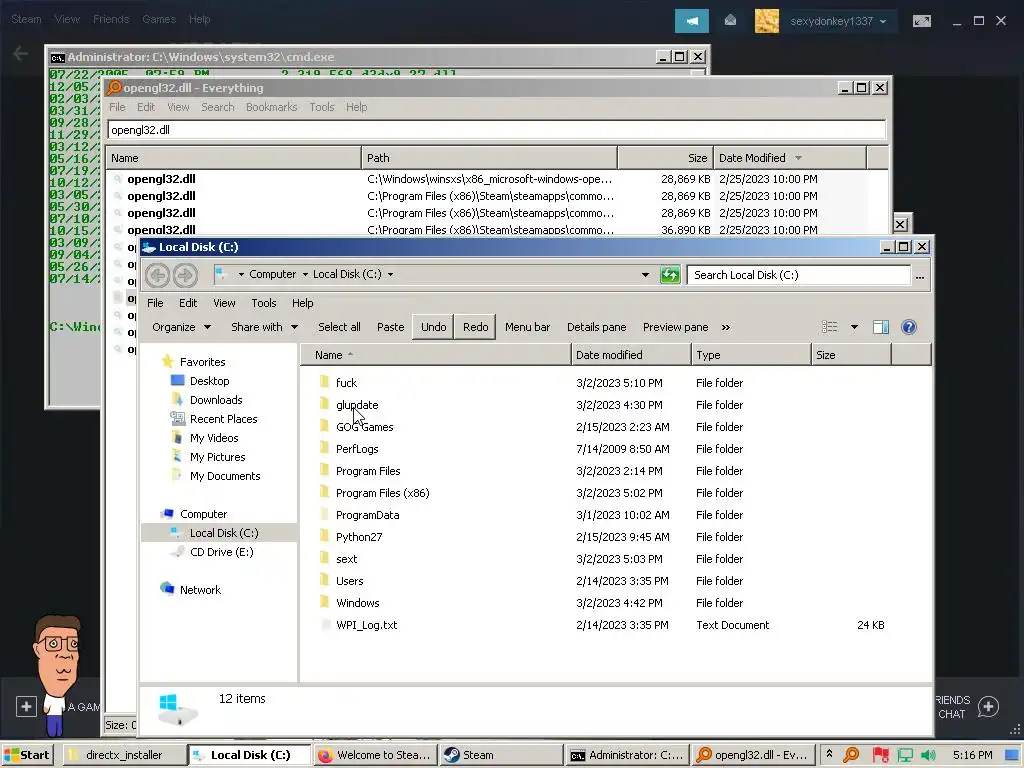Select the PerfLogs folder
The width and height of the screenshot is (1024, 768).
(357, 449)
